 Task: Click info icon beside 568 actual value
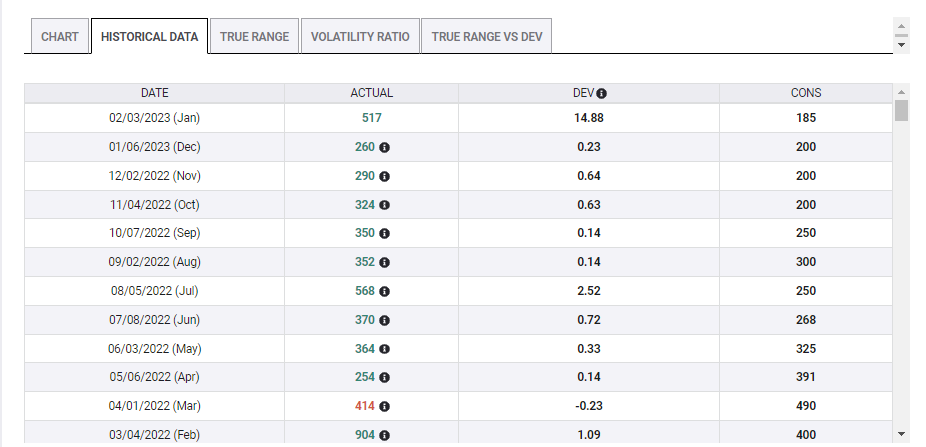coord(385,292)
